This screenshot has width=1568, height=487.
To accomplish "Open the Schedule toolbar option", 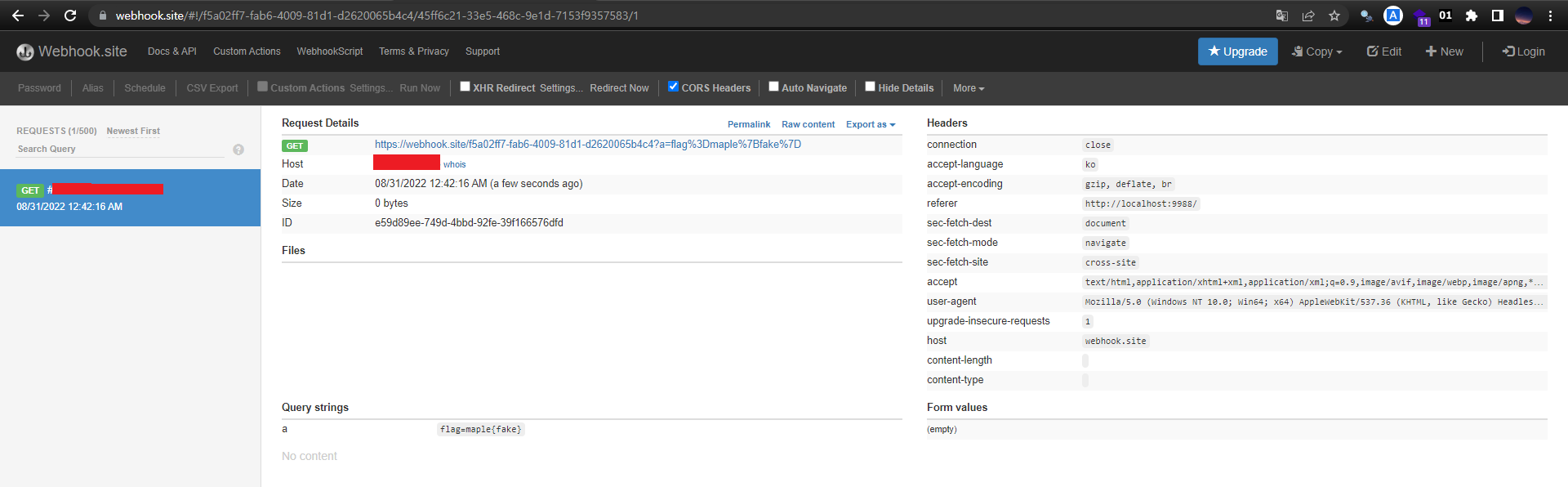I will [x=145, y=88].
